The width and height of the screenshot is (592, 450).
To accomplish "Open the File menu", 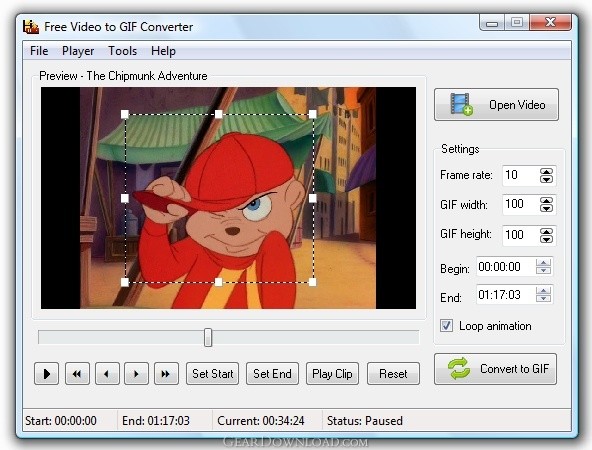I will 39,51.
